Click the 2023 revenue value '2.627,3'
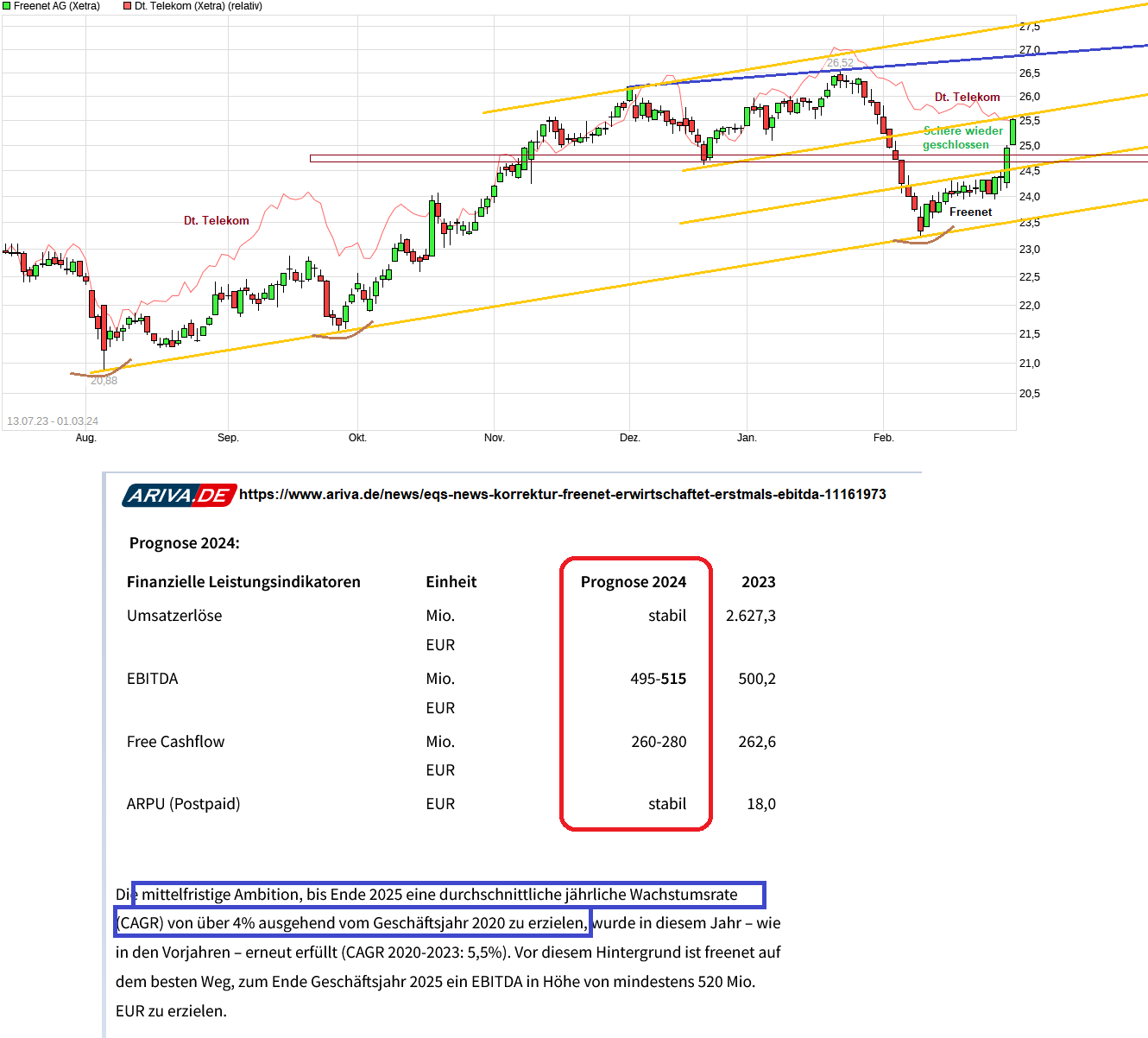Screen dimensions: 1148x1038 [751, 616]
